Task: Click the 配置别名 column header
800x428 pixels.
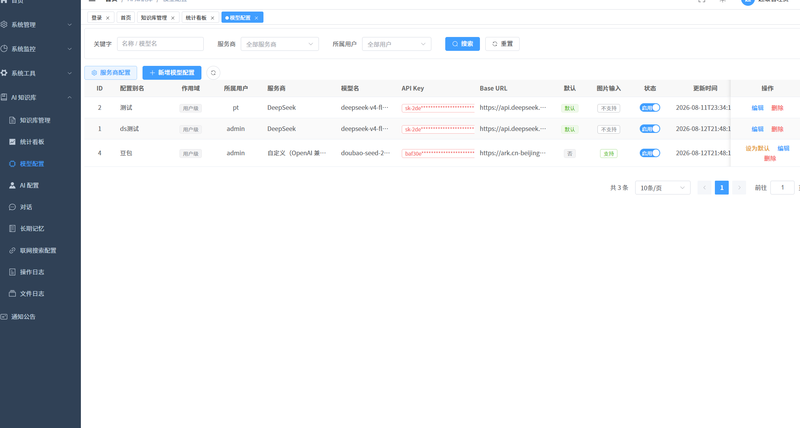Action: pyautogui.click(x=132, y=88)
